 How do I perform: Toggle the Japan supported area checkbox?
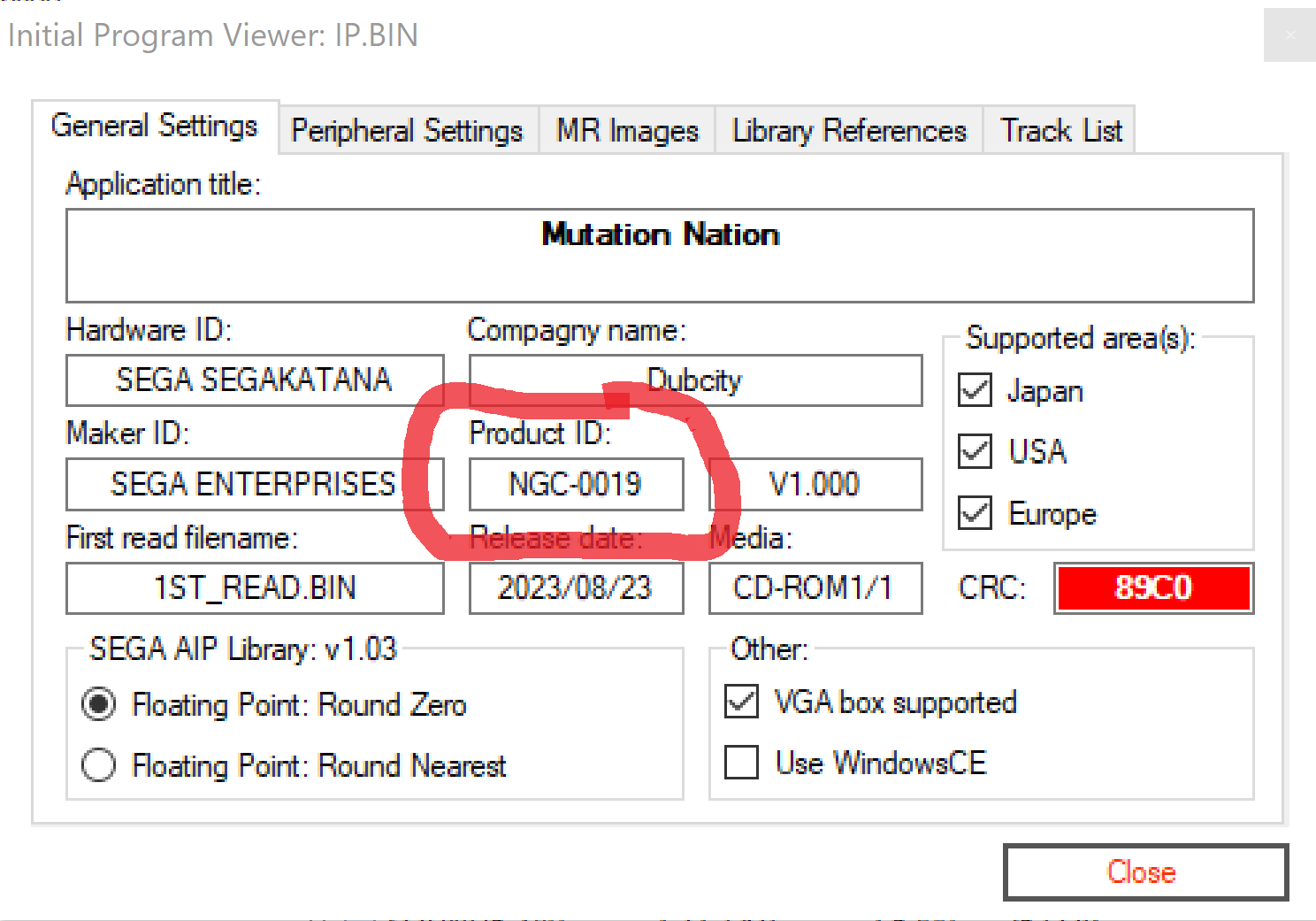pyautogui.click(x=976, y=390)
